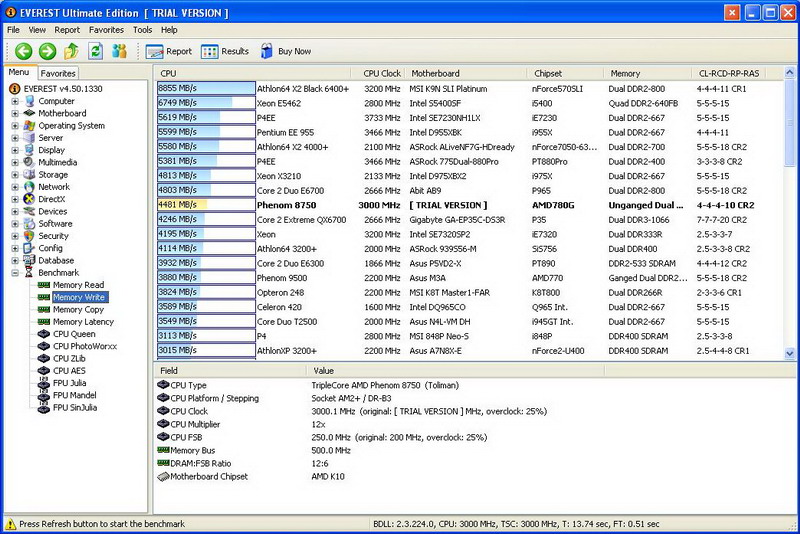Screen dimensions: 800x534
Task: Expand the Multimedia tree node
Action: [x=15, y=162]
